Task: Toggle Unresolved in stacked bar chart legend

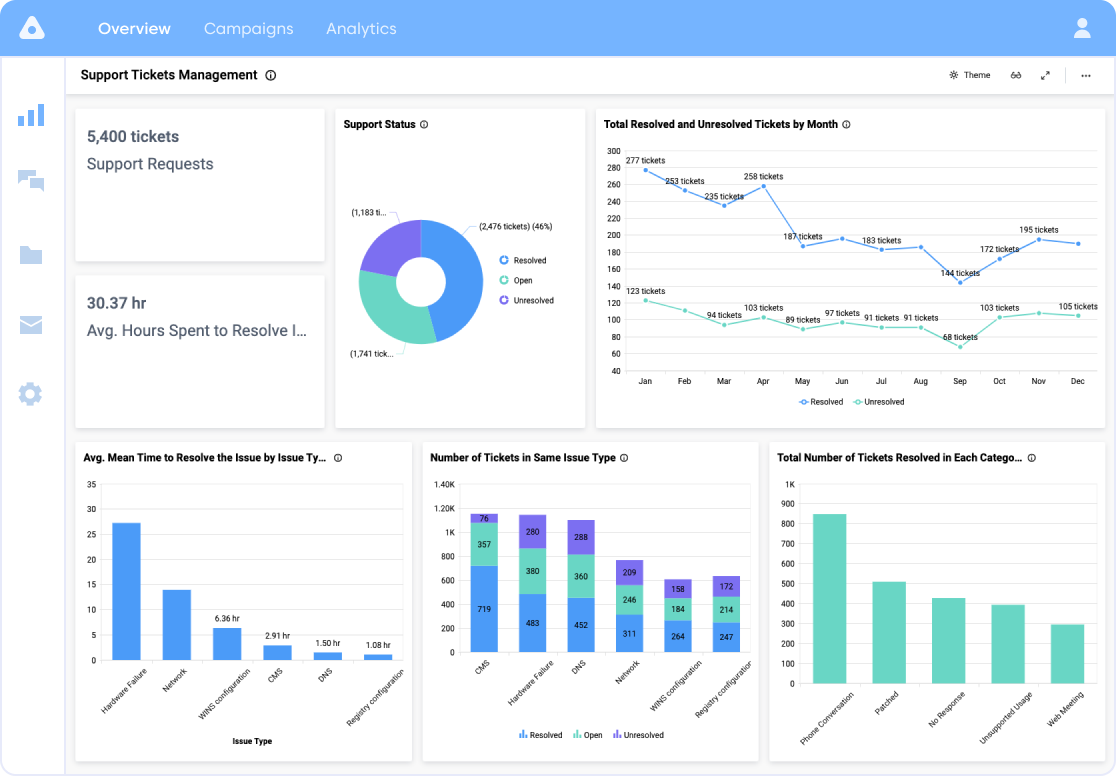Action: (638, 735)
